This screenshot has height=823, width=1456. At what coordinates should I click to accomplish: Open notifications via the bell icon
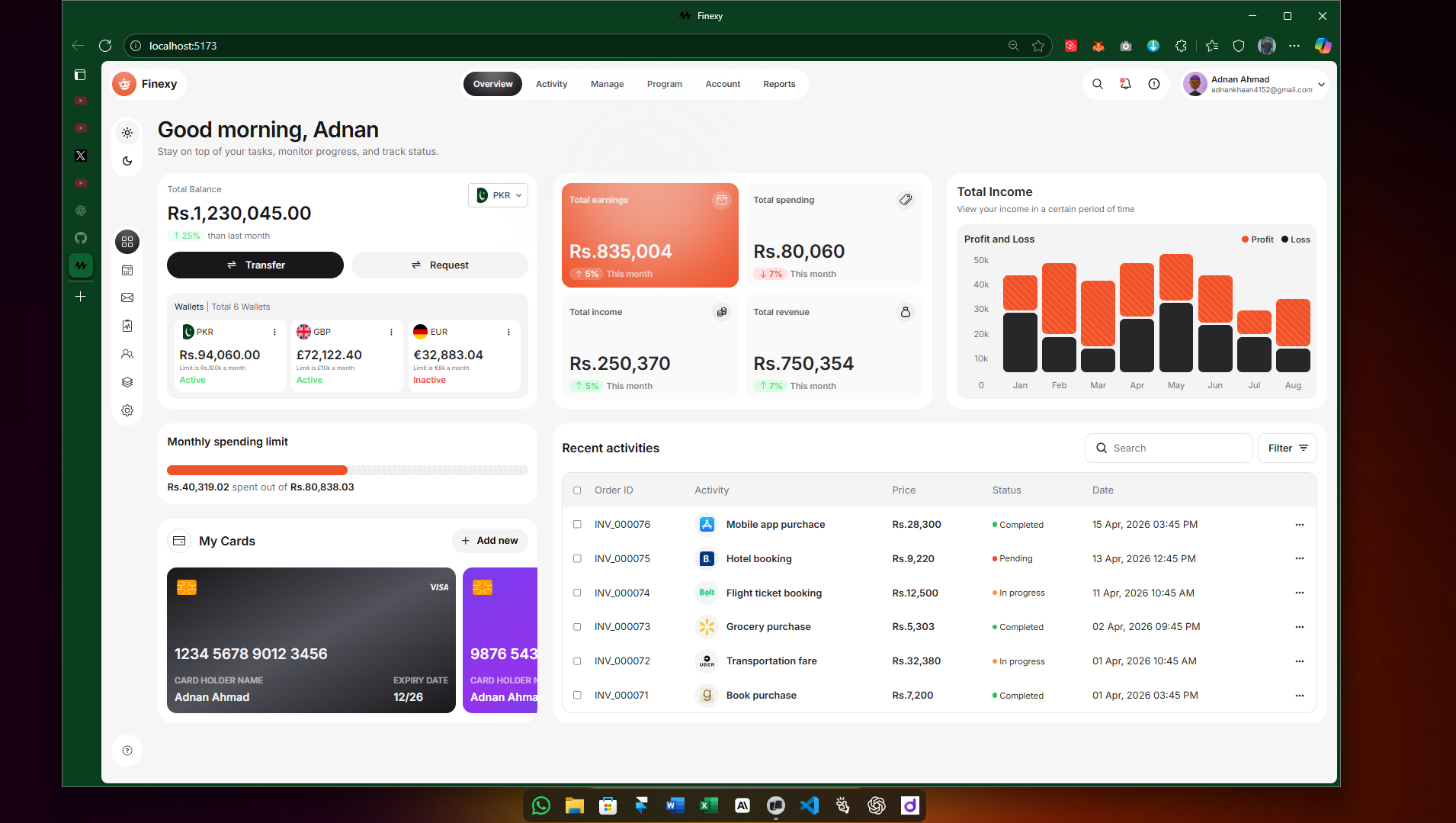[1126, 84]
